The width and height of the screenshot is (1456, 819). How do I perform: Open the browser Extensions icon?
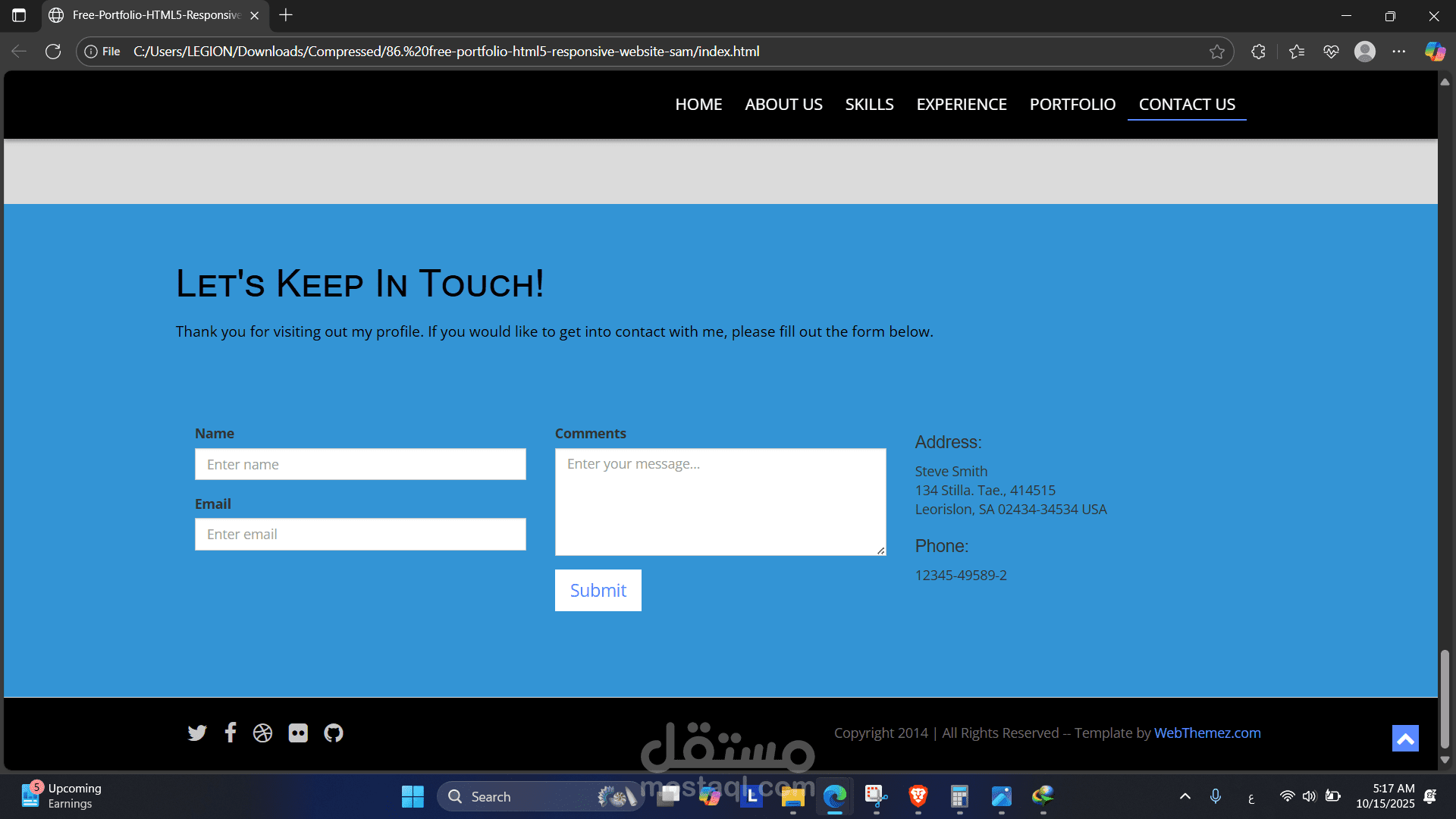click(x=1259, y=52)
